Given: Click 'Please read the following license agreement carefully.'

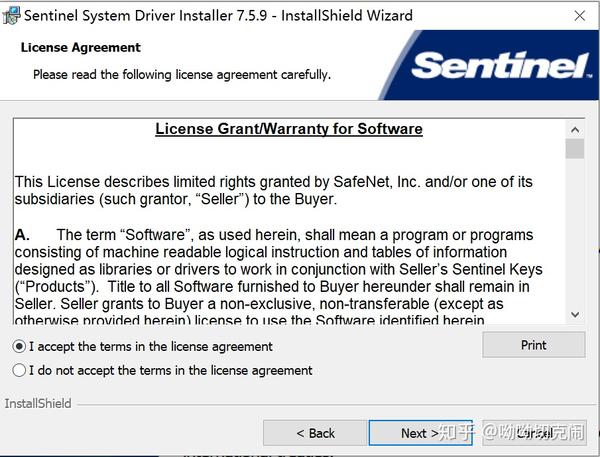Looking at the screenshot, I should [x=182, y=74].
